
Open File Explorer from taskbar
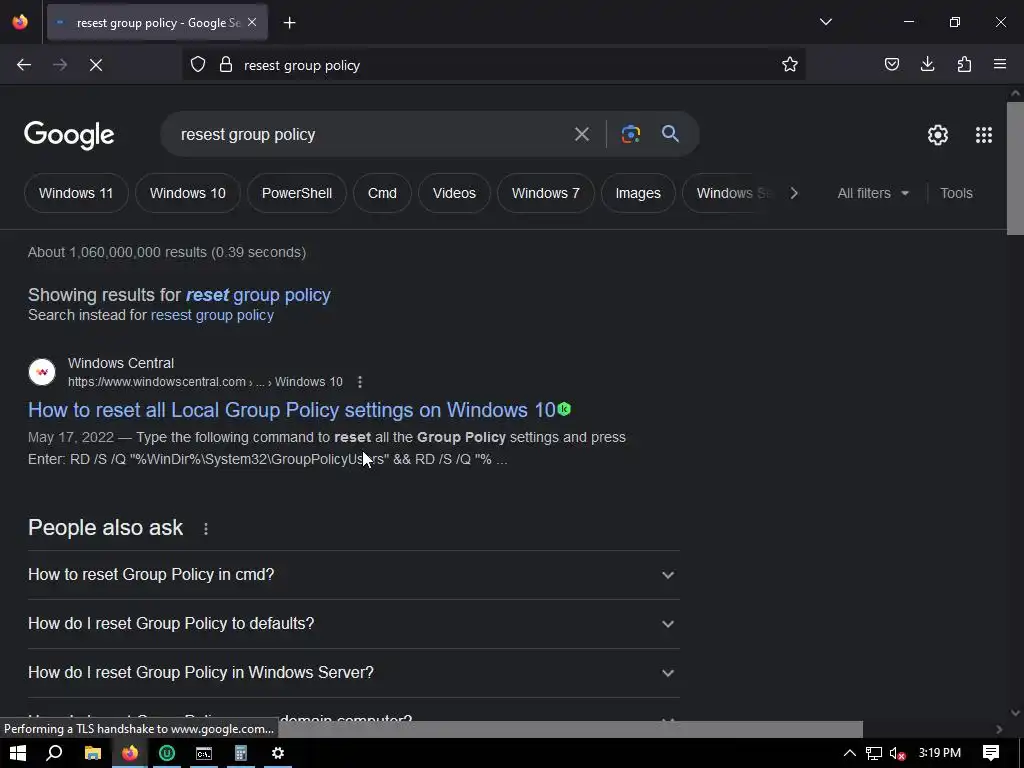tap(93, 753)
